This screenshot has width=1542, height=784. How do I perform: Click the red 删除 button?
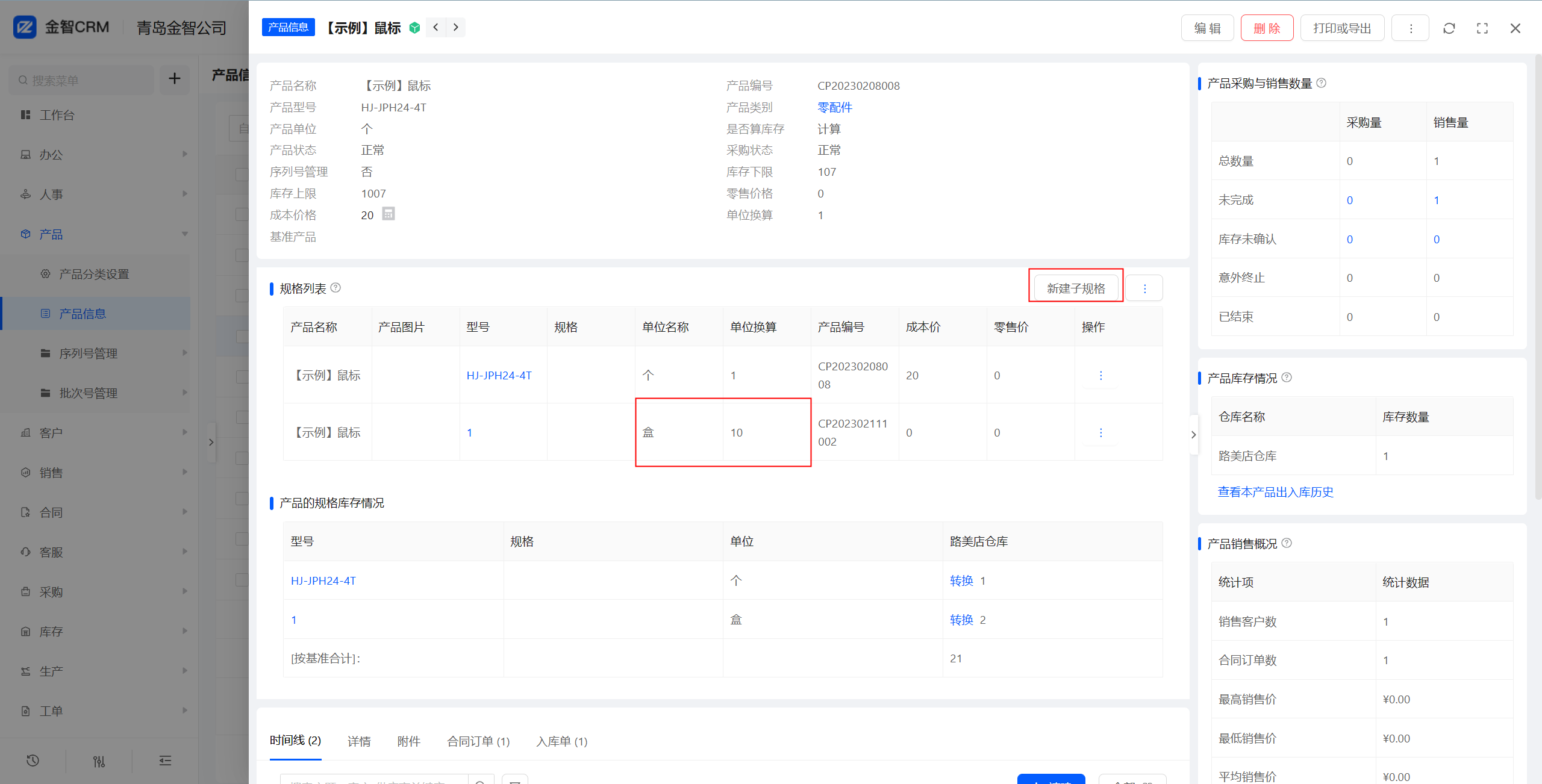pyautogui.click(x=1267, y=28)
